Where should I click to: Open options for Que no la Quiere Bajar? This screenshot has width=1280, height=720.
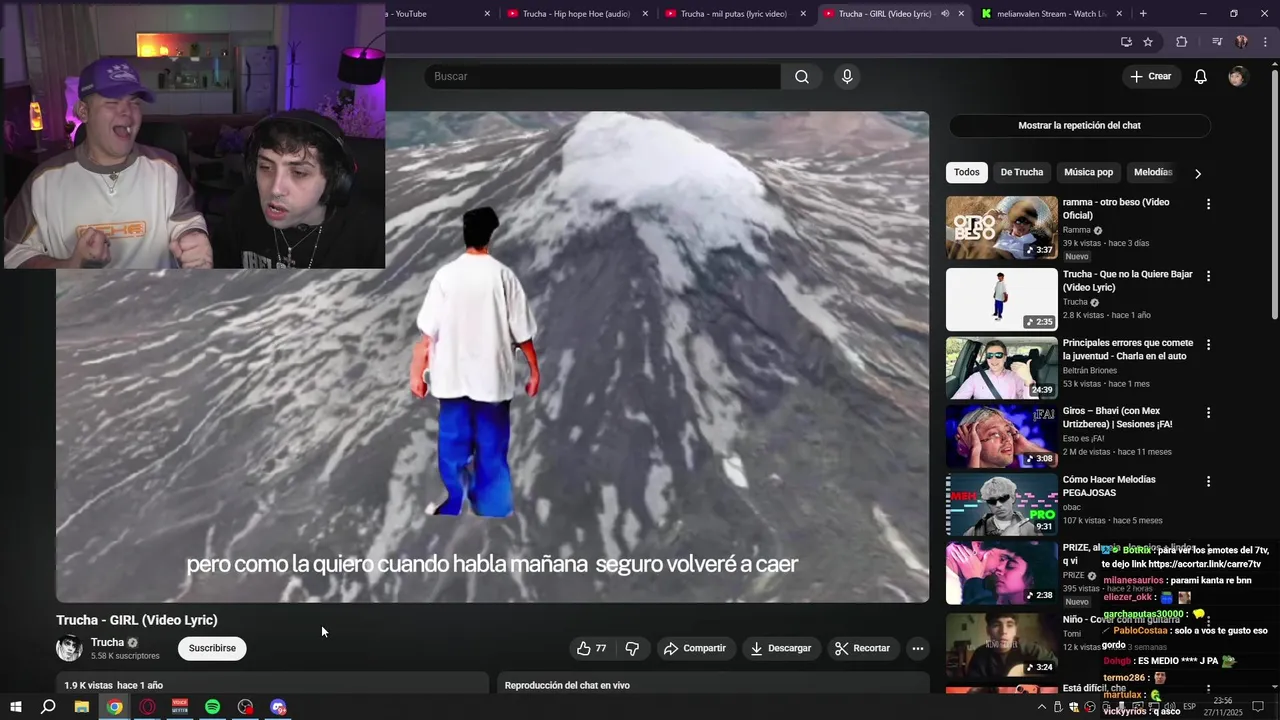click(1208, 276)
